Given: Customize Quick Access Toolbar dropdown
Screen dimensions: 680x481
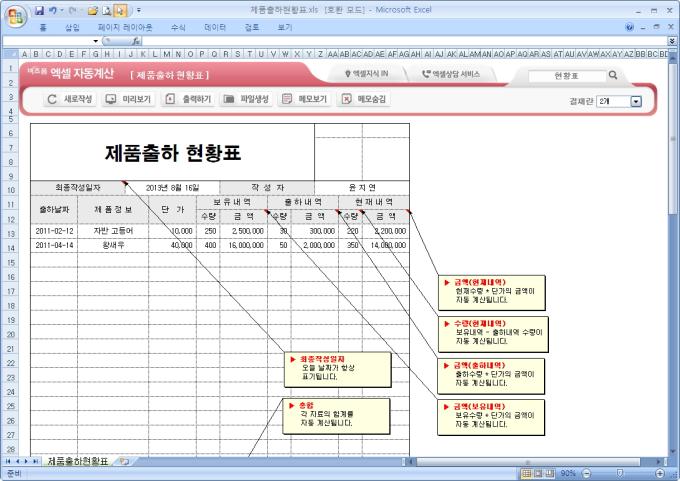Looking at the screenshot, I should coord(139,10).
